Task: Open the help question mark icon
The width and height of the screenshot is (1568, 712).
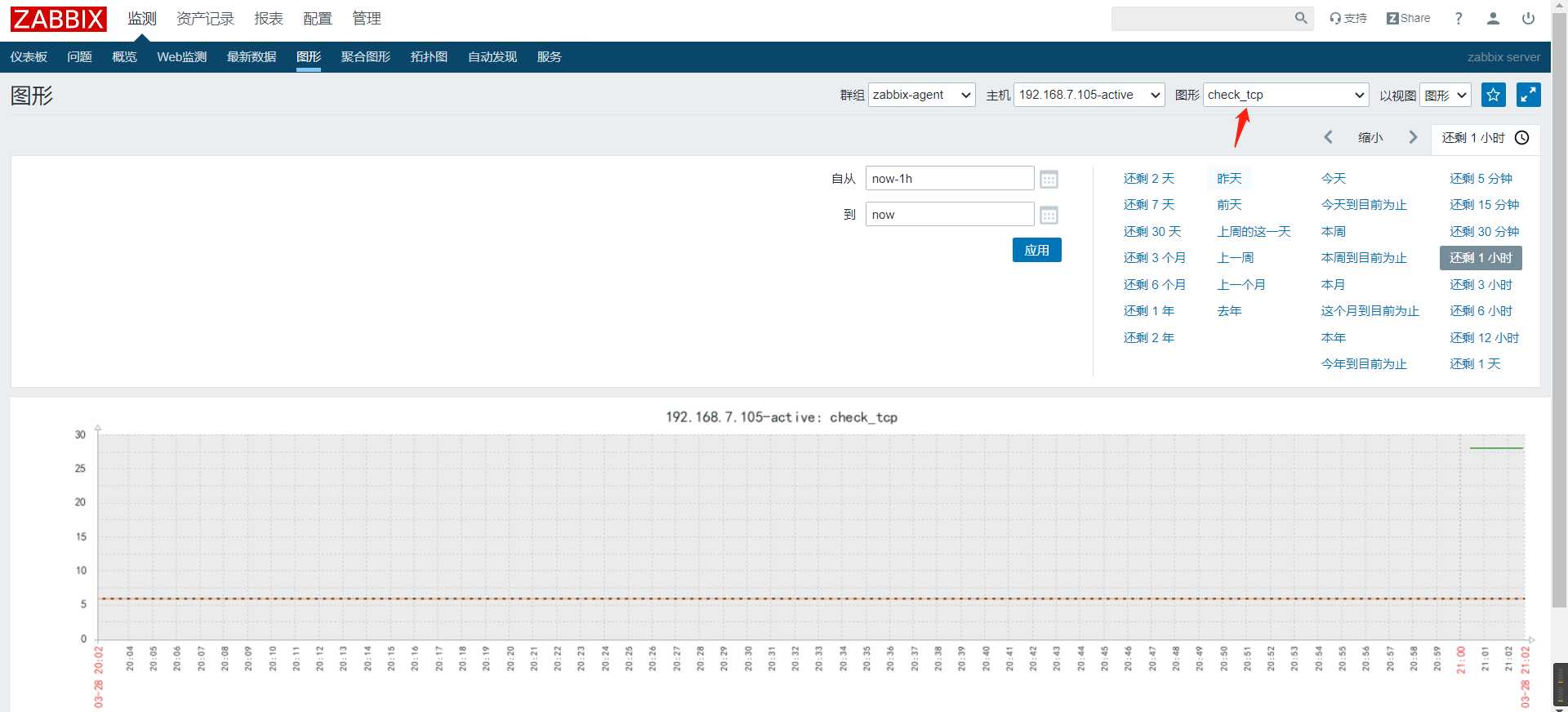Action: (1459, 18)
